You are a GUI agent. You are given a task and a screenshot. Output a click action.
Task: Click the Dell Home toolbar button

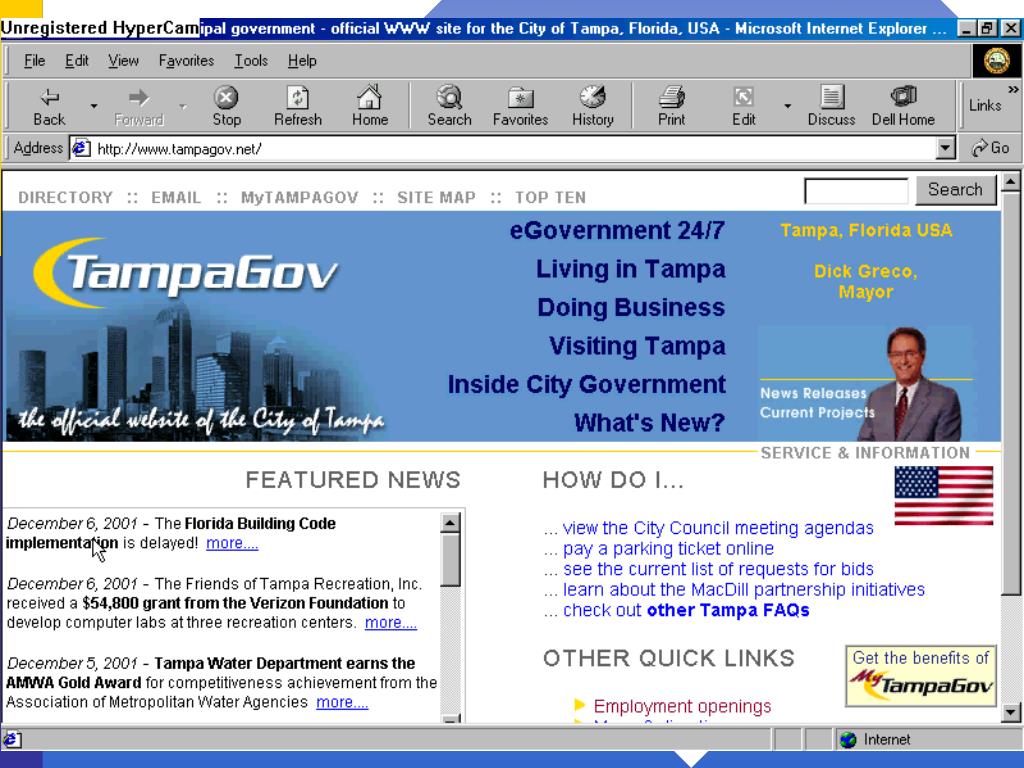coord(903,106)
